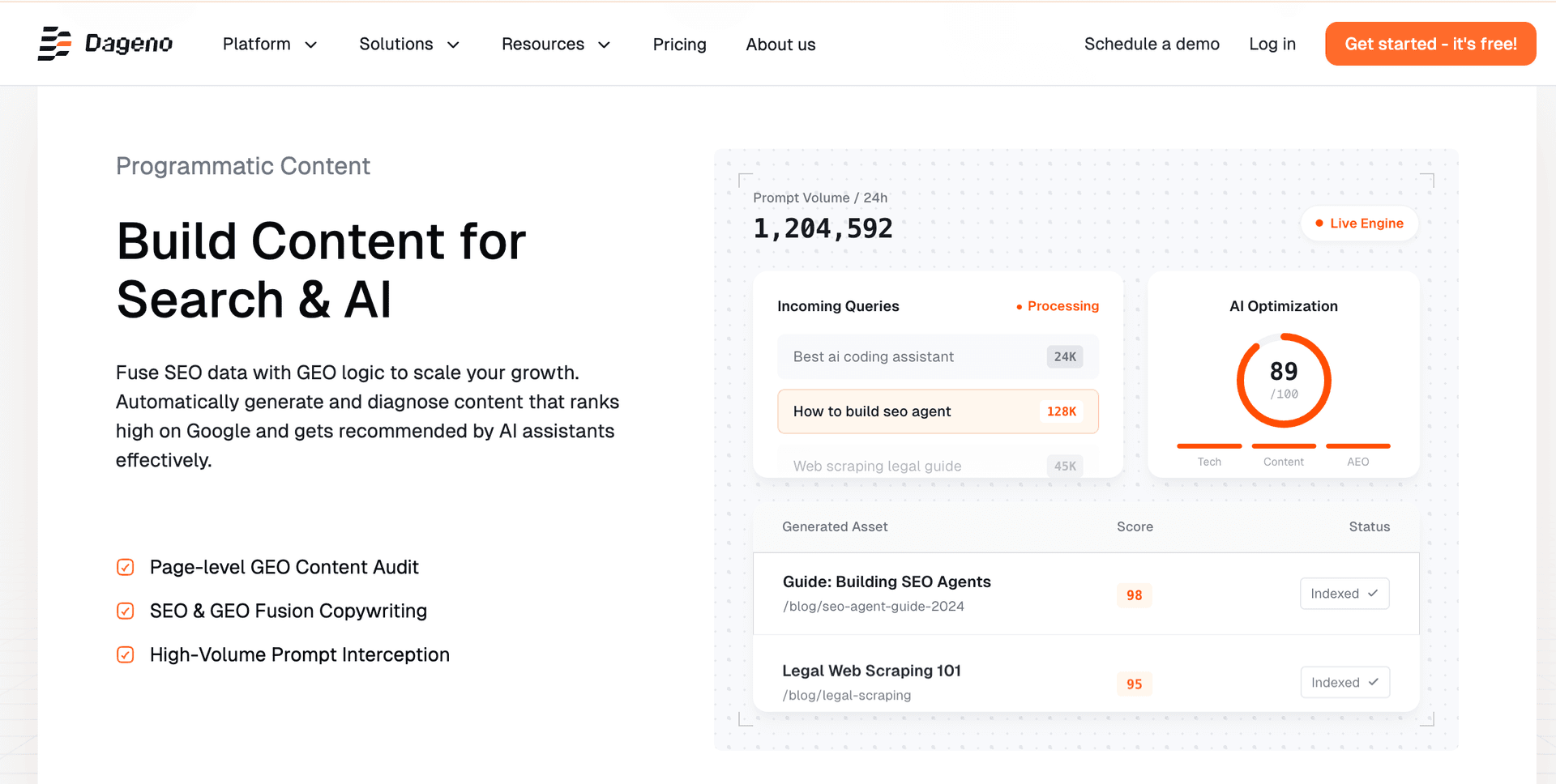Select the Best ai coding assistant query row
The width and height of the screenshot is (1556, 784).
(x=938, y=356)
